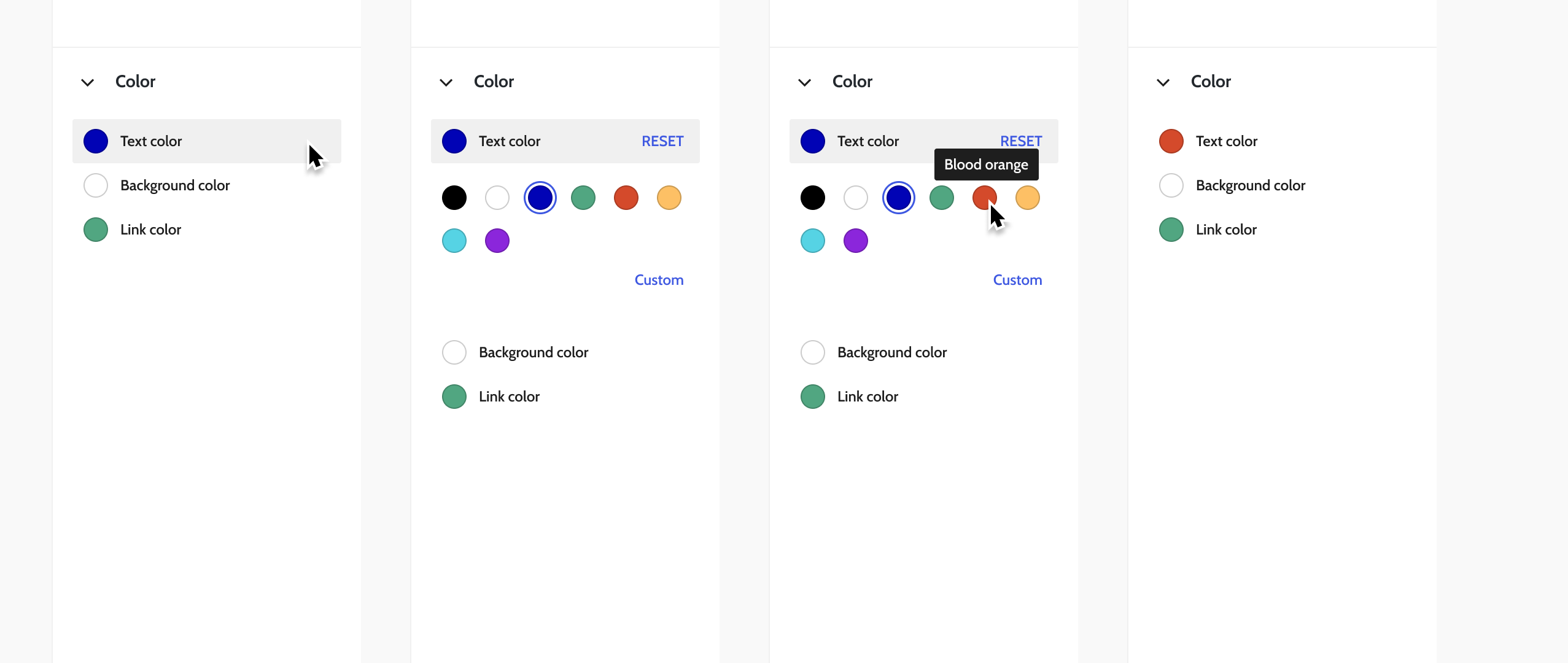Open the Custom color option in third panel
Viewport: 1568px width, 663px height.
pos(1016,280)
